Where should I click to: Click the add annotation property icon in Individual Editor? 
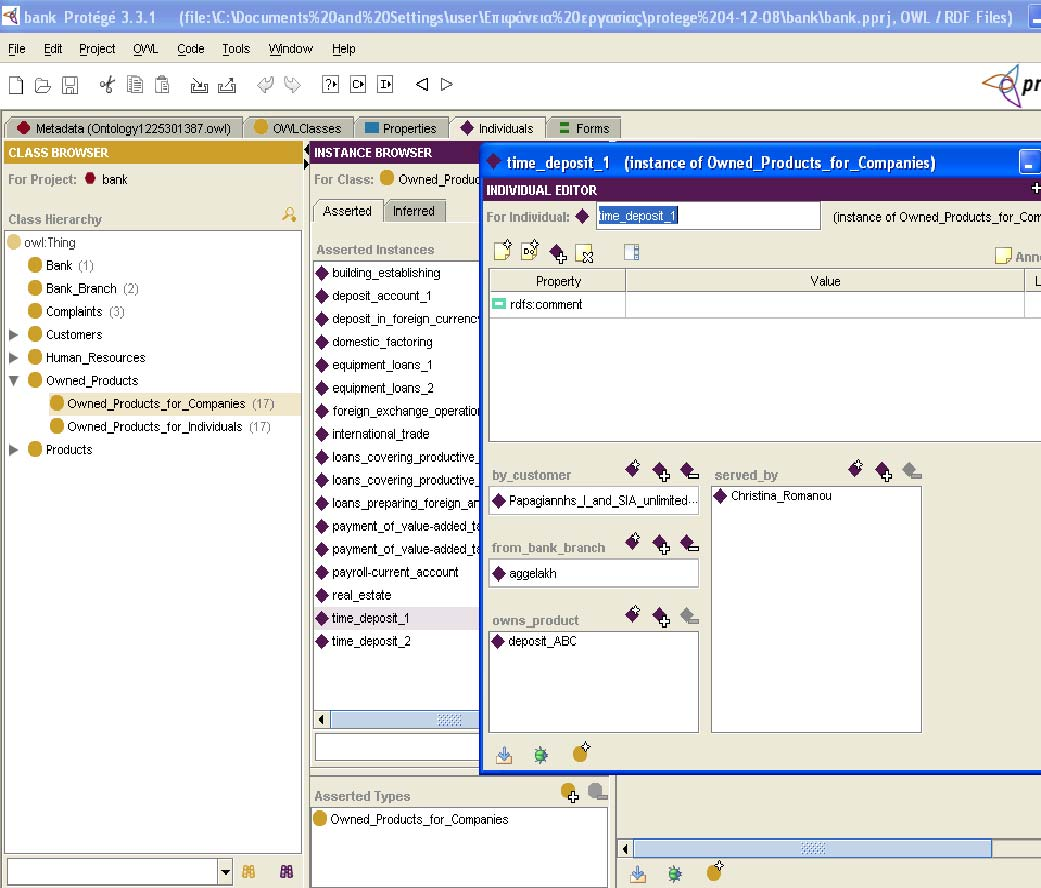pos(503,251)
